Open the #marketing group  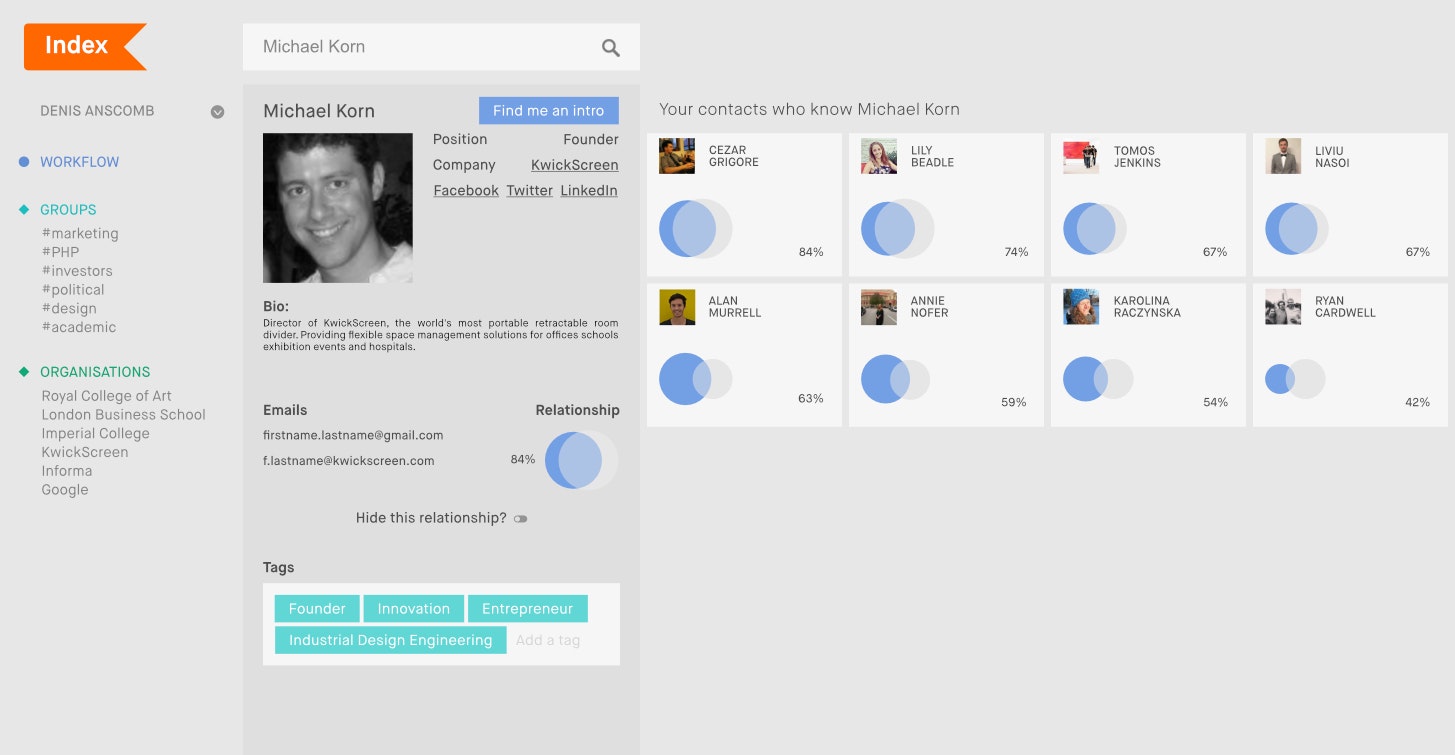coord(80,234)
